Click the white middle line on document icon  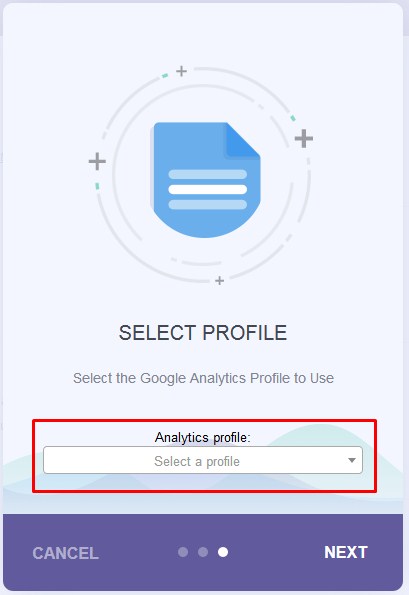[x=208, y=189]
